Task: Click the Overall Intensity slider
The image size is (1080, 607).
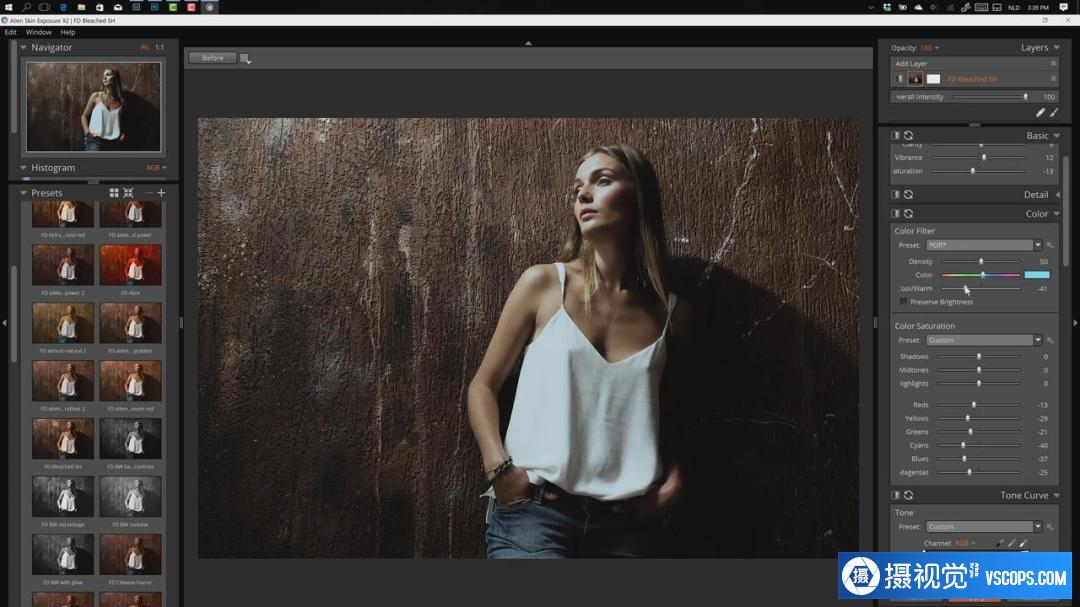Action: [991, 97]
